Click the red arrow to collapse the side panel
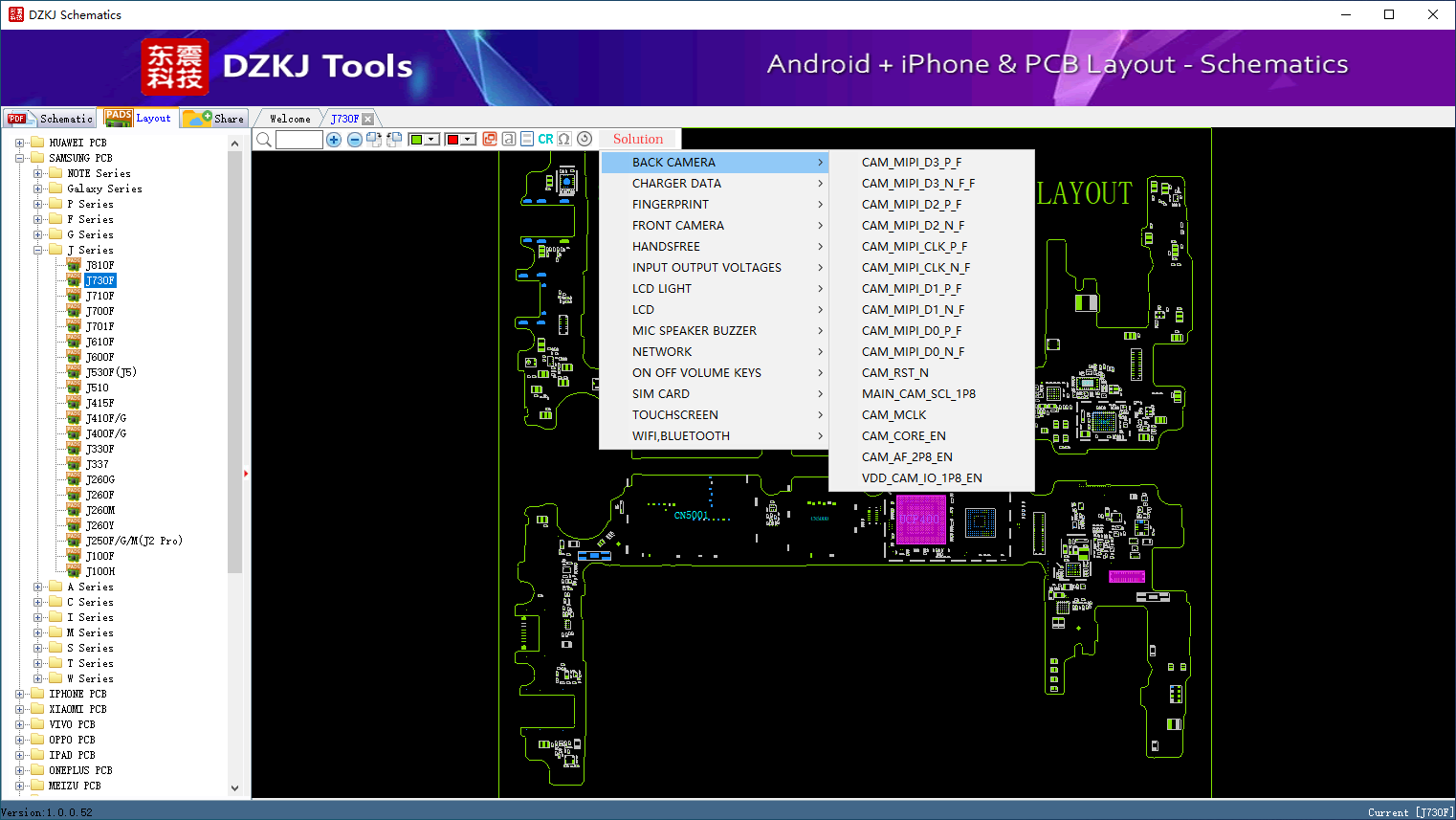 pos(246,473)
